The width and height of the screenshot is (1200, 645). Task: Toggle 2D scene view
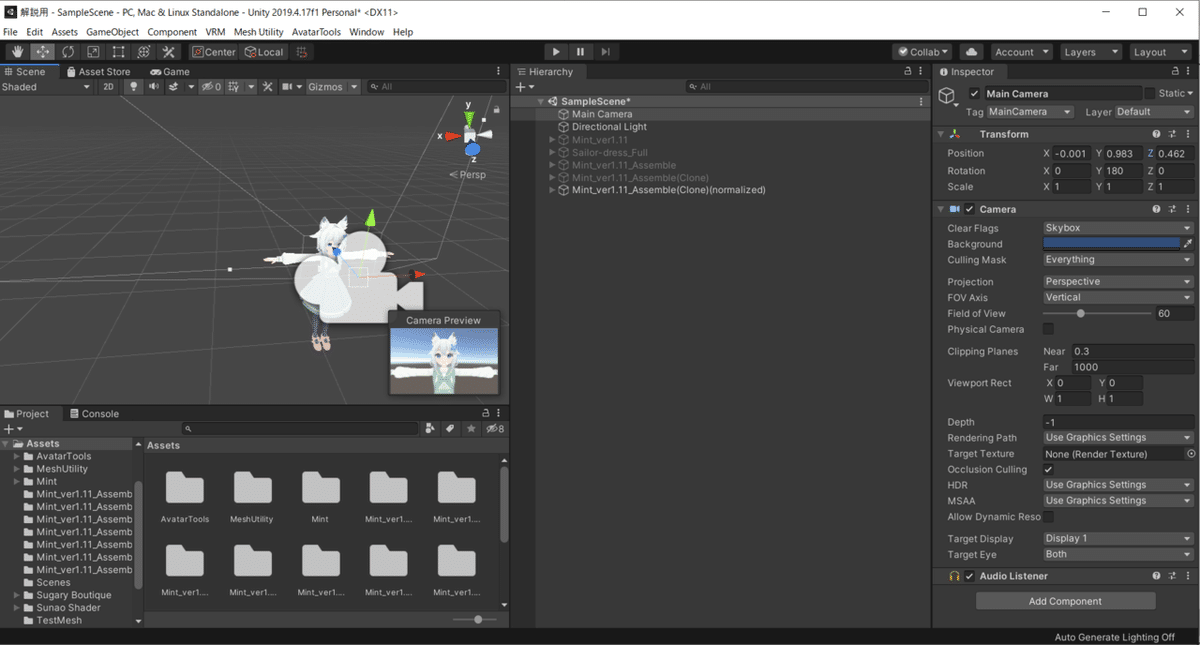[108, 87]
